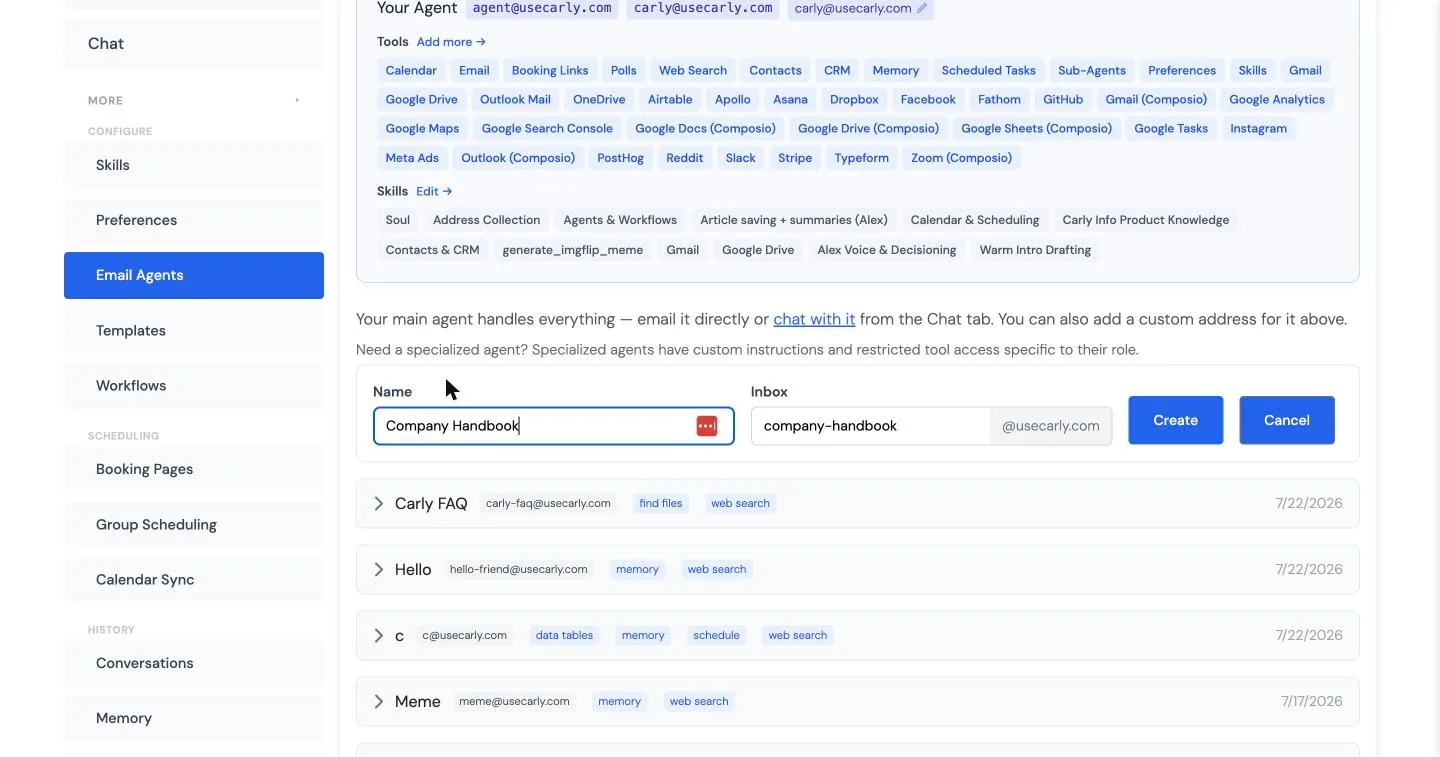Click the Edit skills link
Image resolution: width=1440 pixels, height=757 pixels.
tap(434, 191)
